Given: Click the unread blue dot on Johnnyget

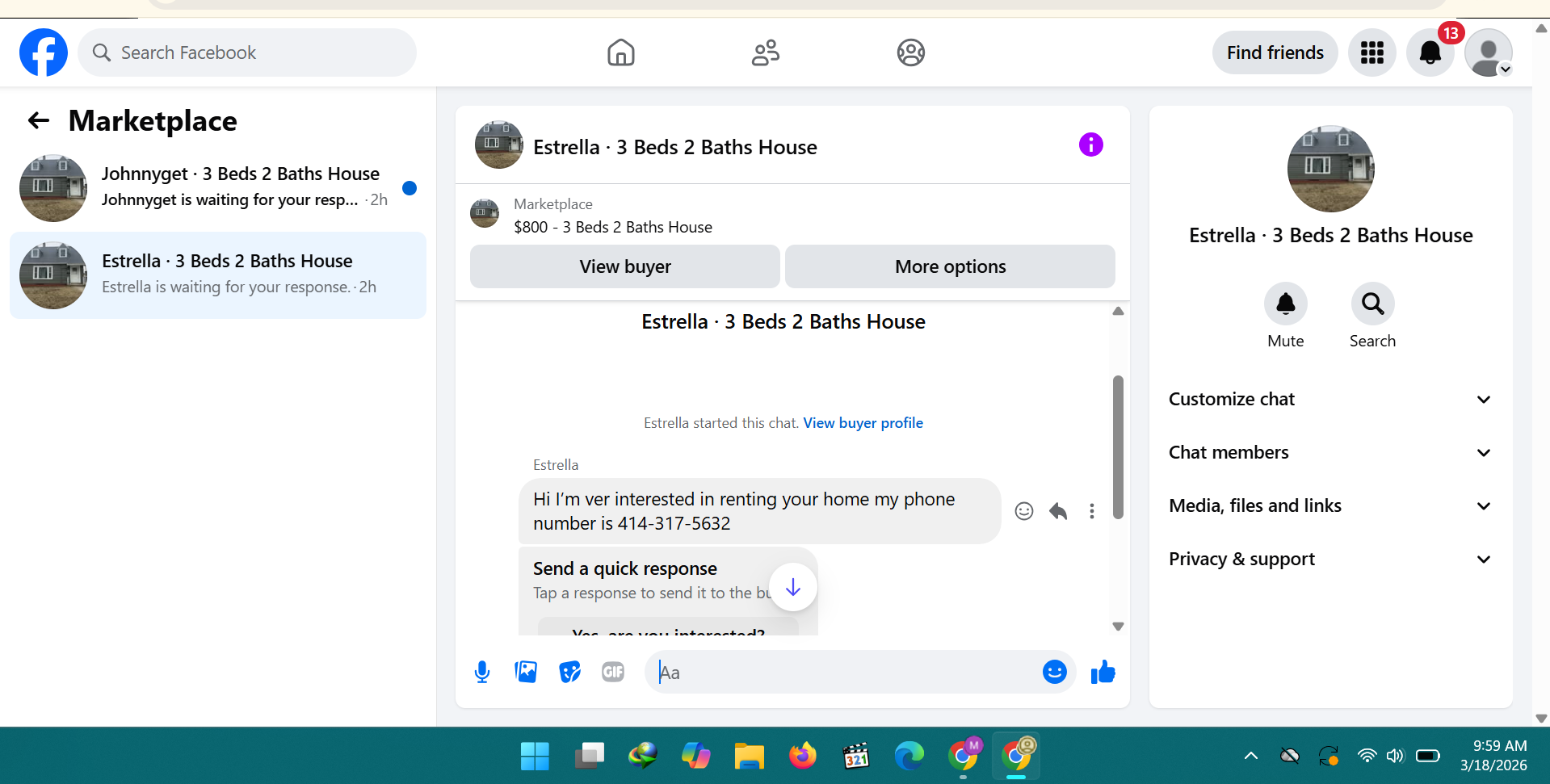Looking at the screenshot, I should tap(410, 188).
